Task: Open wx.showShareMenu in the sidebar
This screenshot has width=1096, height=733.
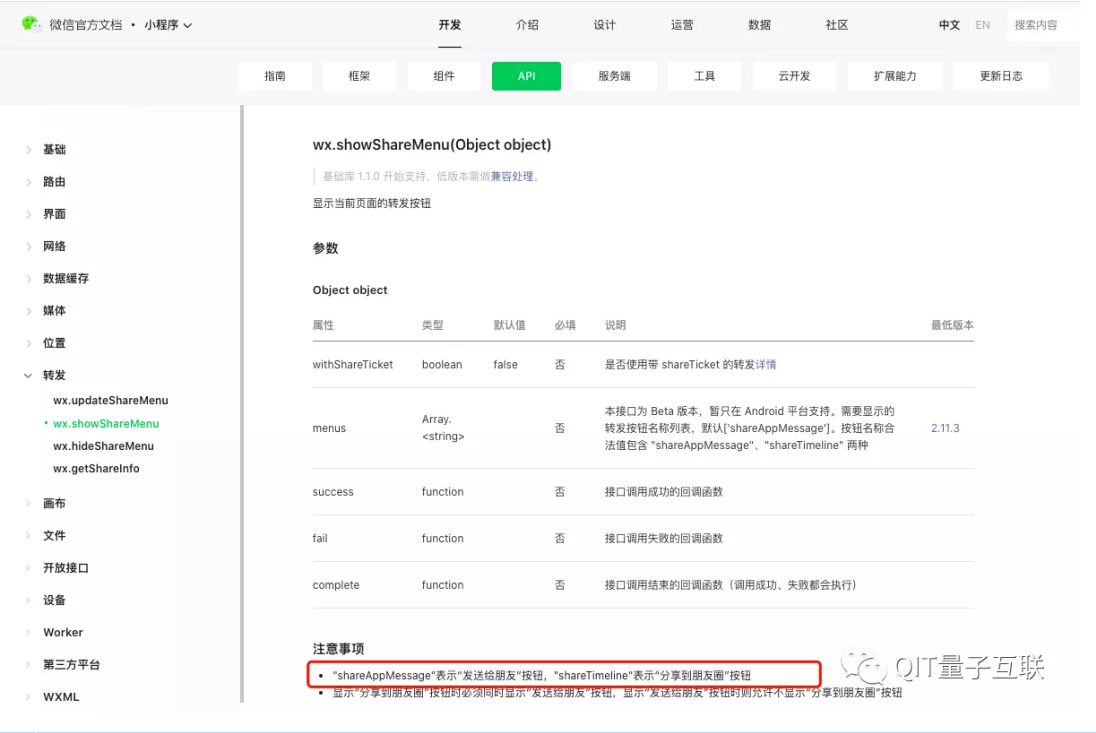Action: click(106, 423)
